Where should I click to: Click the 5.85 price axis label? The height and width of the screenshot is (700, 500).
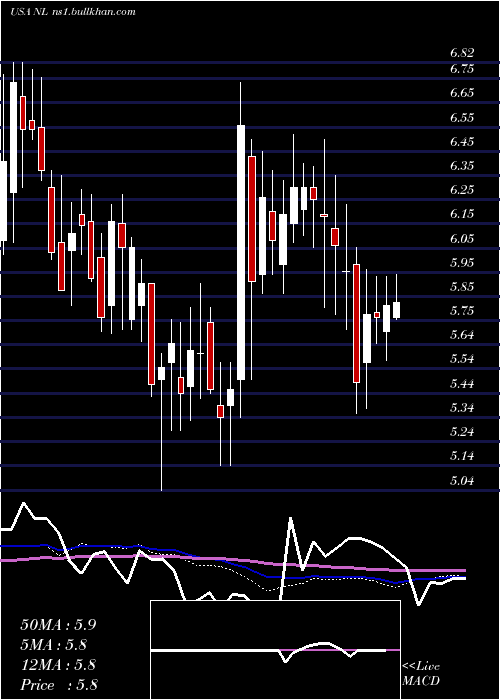coord(462,287)
